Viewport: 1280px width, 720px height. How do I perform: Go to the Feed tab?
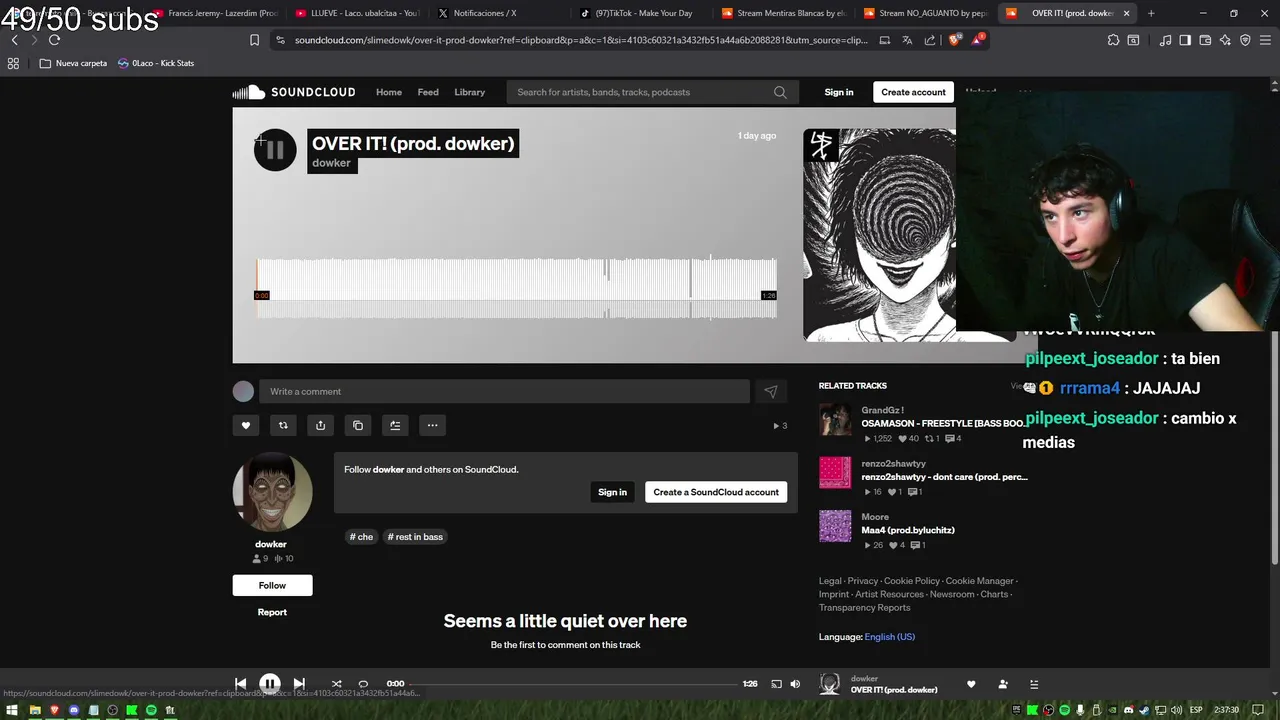[x=428, y=92]
